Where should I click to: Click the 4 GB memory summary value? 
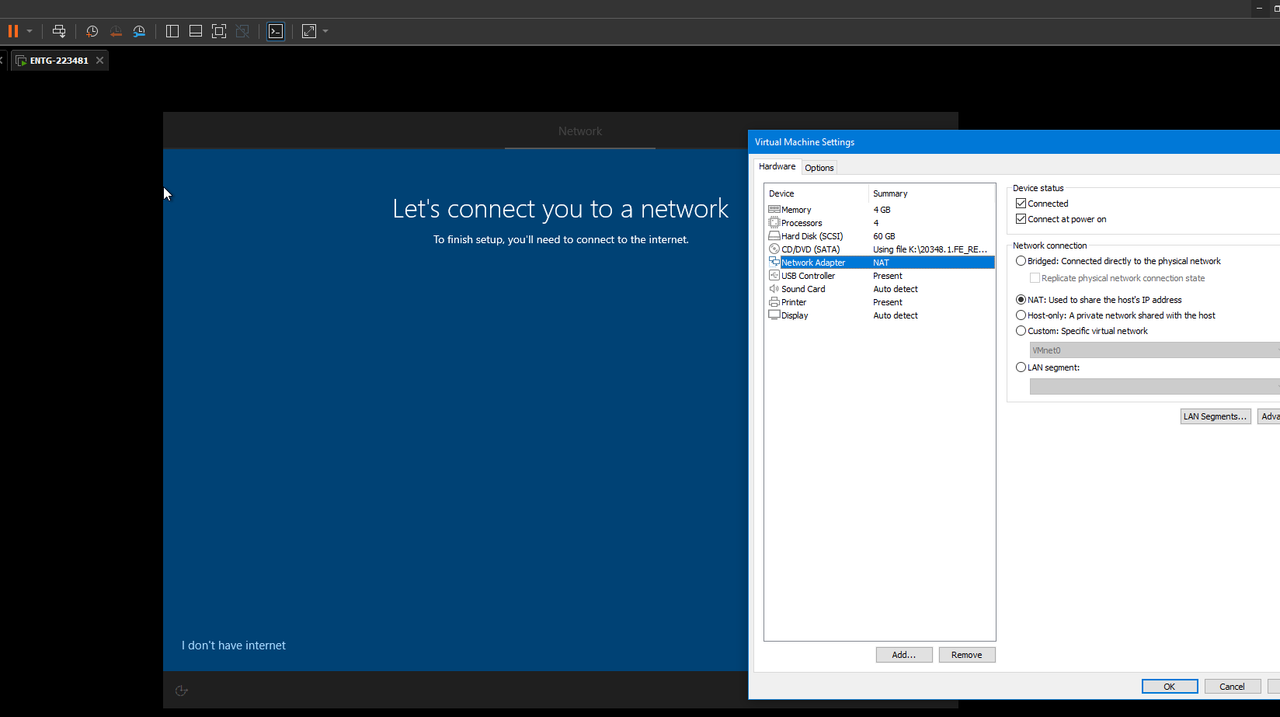[882, 210]
